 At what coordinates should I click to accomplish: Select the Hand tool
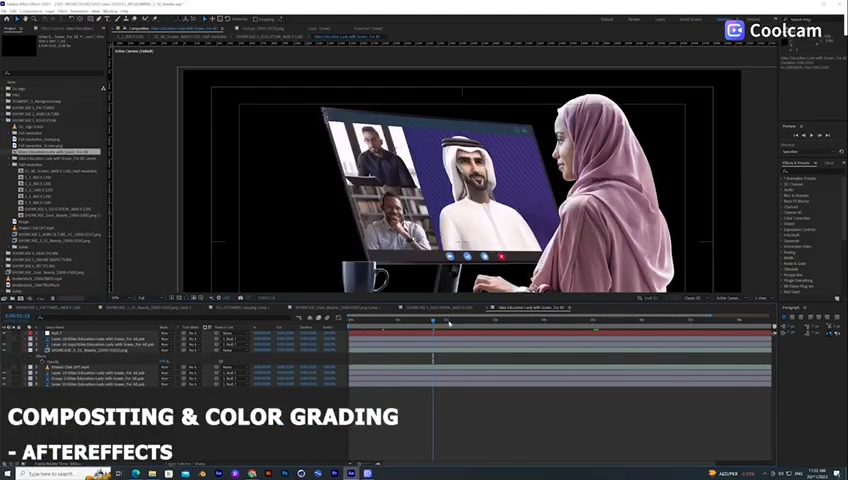25,19
